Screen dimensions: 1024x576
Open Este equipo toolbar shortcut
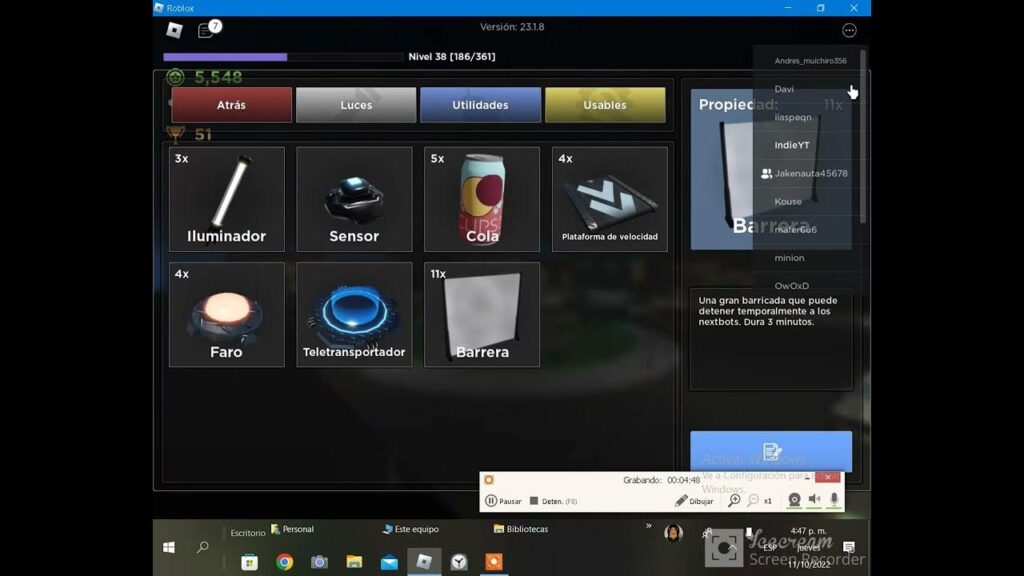(x=411, y=529)
